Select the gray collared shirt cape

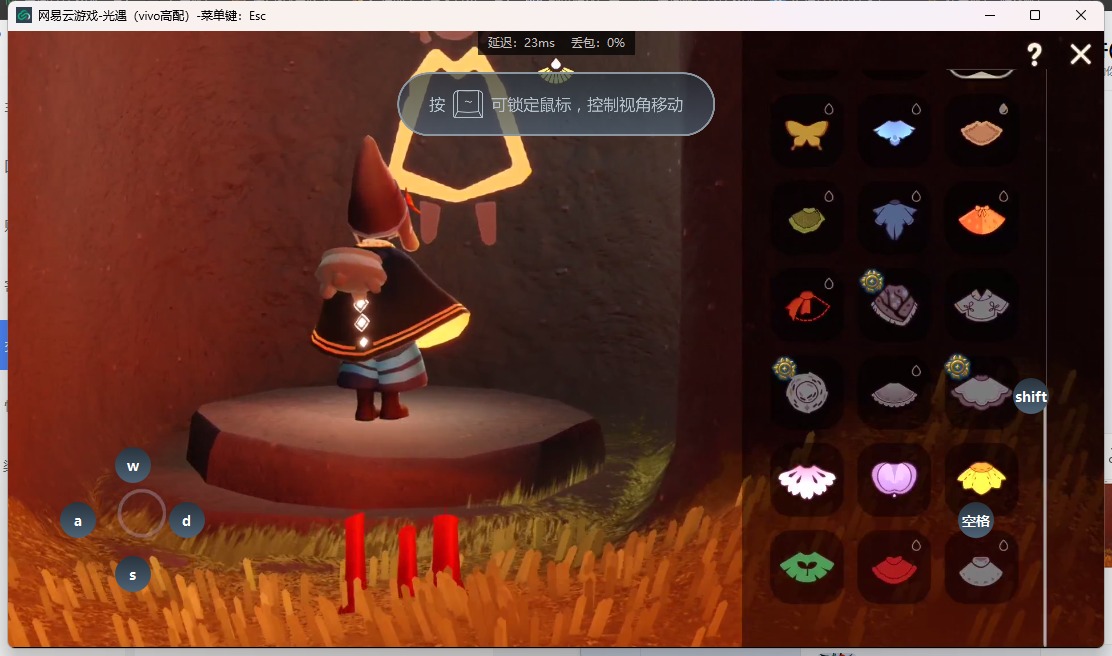tap(982, 306)
